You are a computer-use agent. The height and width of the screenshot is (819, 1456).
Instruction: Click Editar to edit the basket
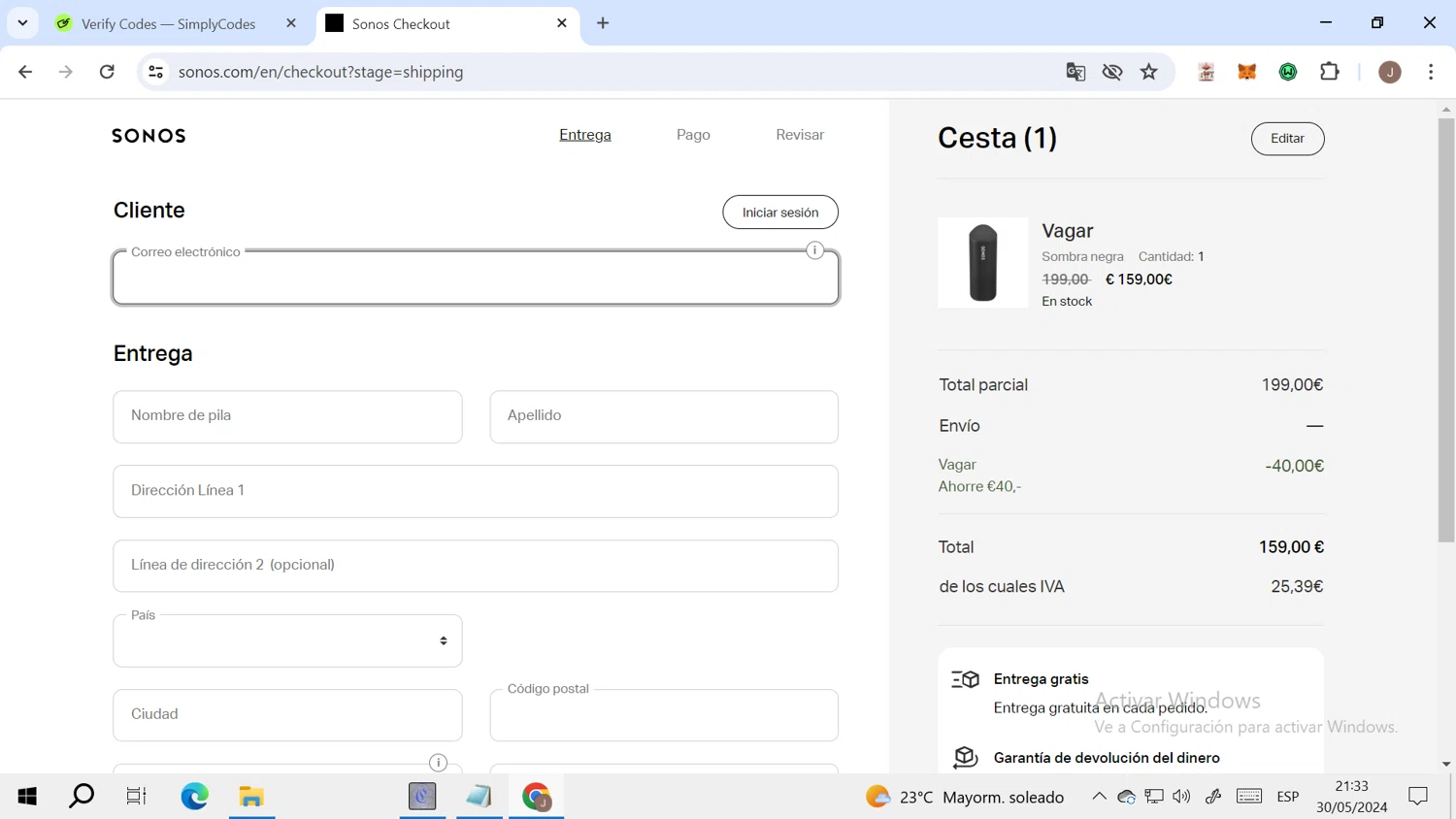pos(1288,139)
